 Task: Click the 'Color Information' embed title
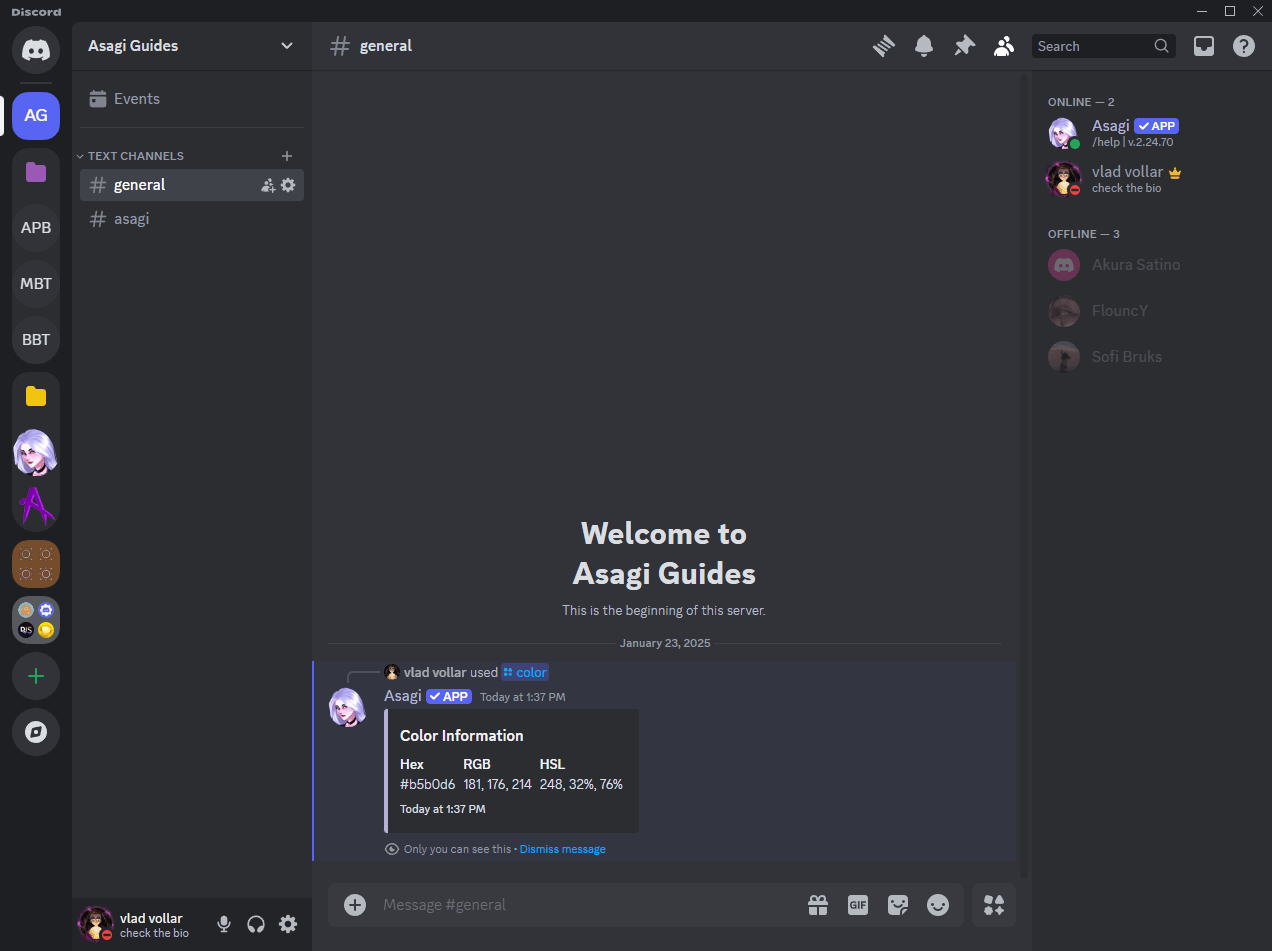pyautogui.click(x=462, y=736)
